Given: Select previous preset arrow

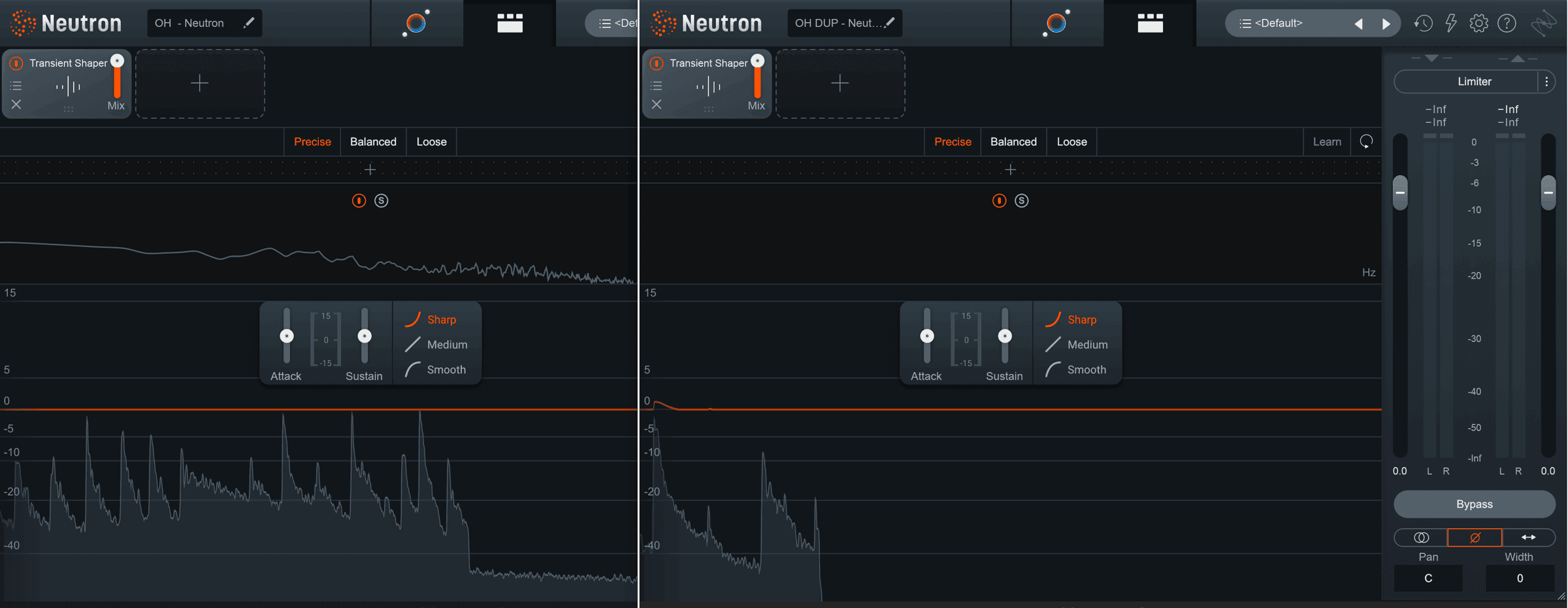Looking at the screenshot, I should click(1359, 24).
